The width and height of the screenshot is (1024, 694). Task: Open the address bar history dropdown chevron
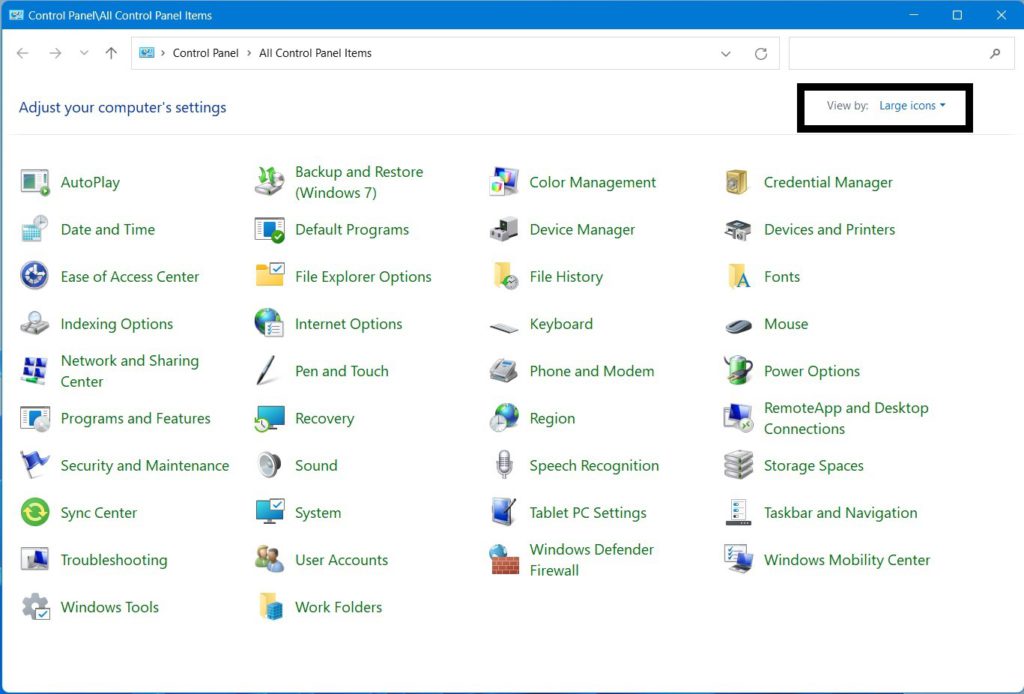(x=726, y=54)
